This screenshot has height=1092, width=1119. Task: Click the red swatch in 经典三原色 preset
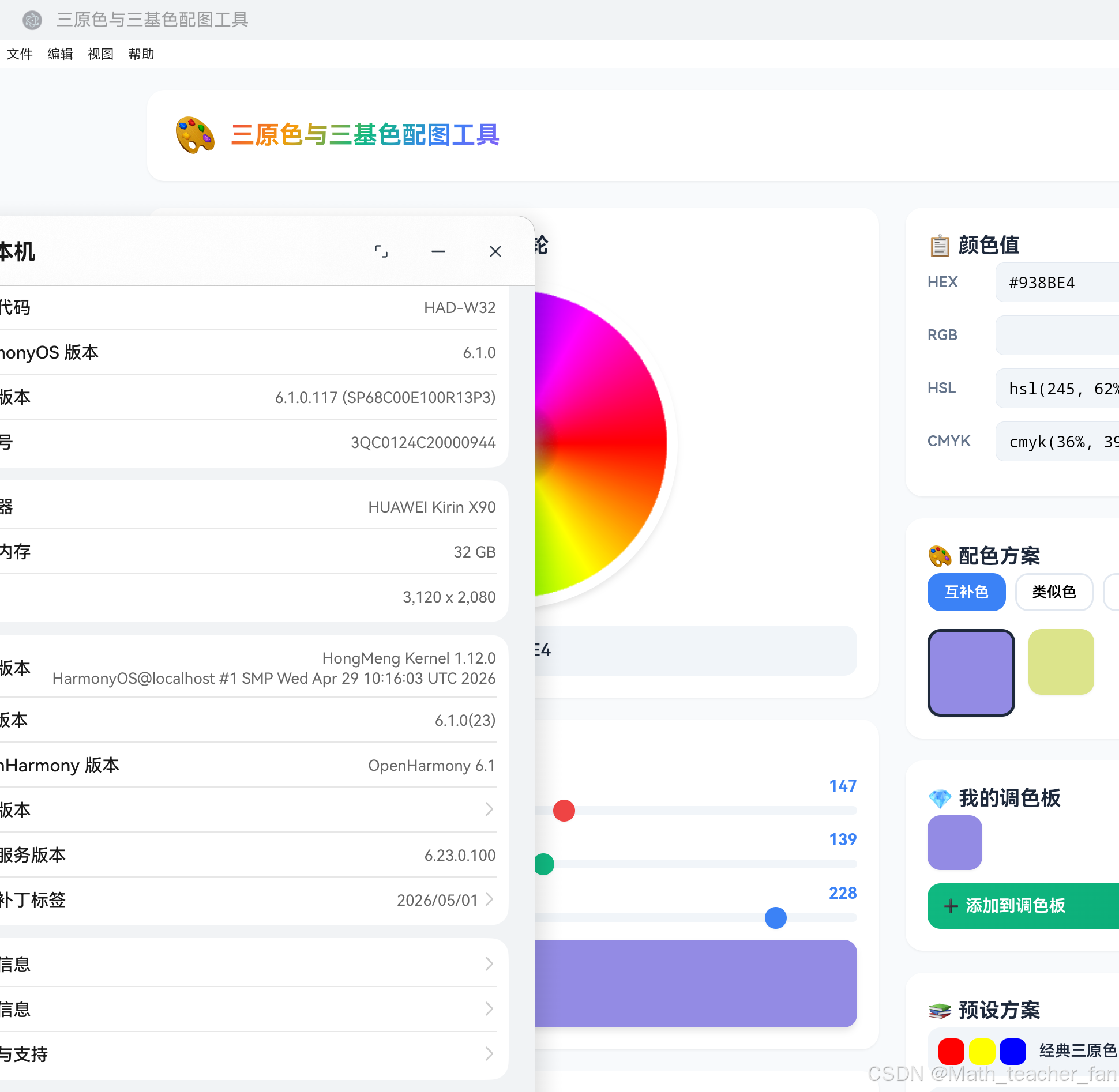pyautogui.click(x=951, y=1051)
